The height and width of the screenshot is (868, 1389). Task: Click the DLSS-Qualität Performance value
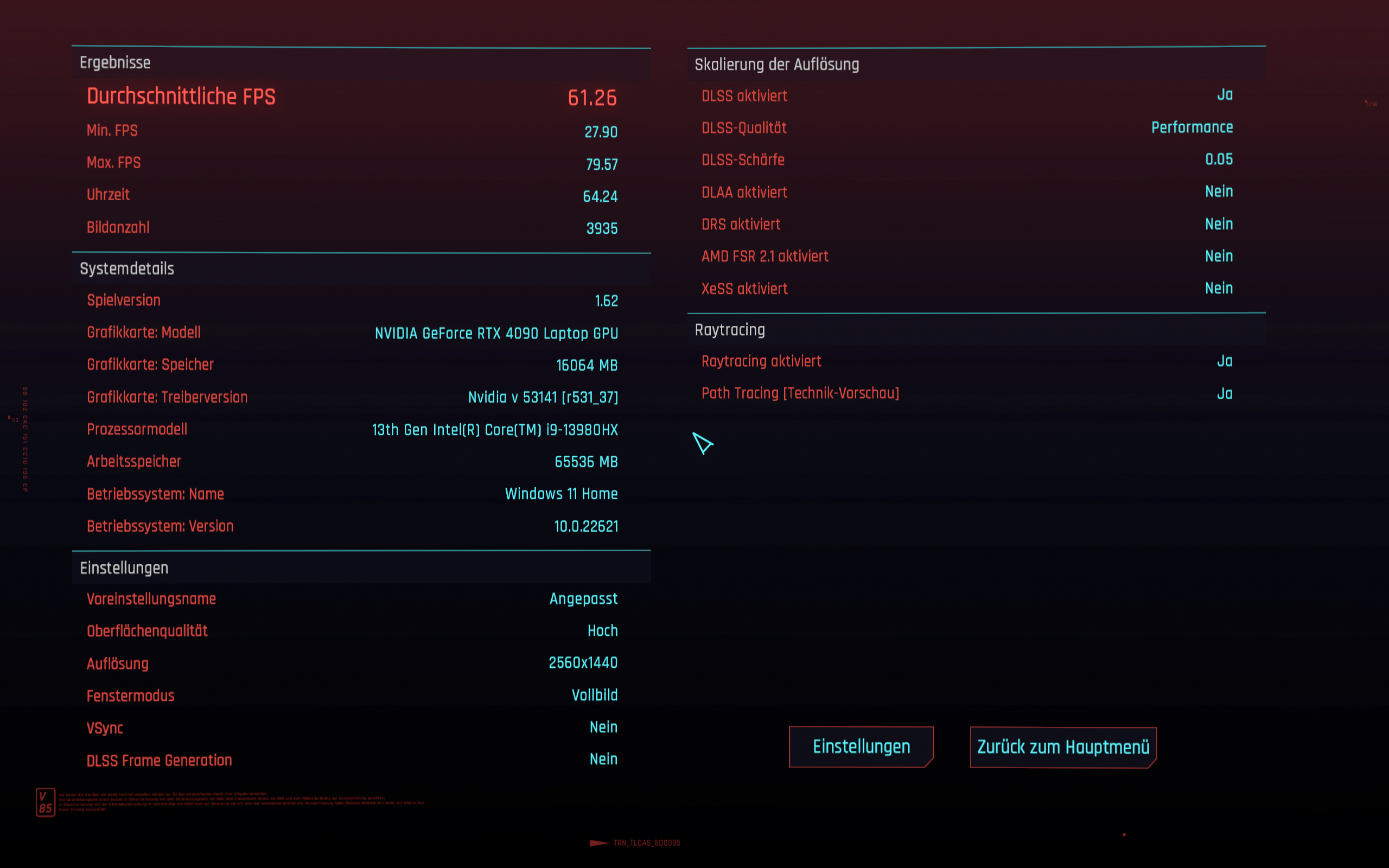[1192, 127]
